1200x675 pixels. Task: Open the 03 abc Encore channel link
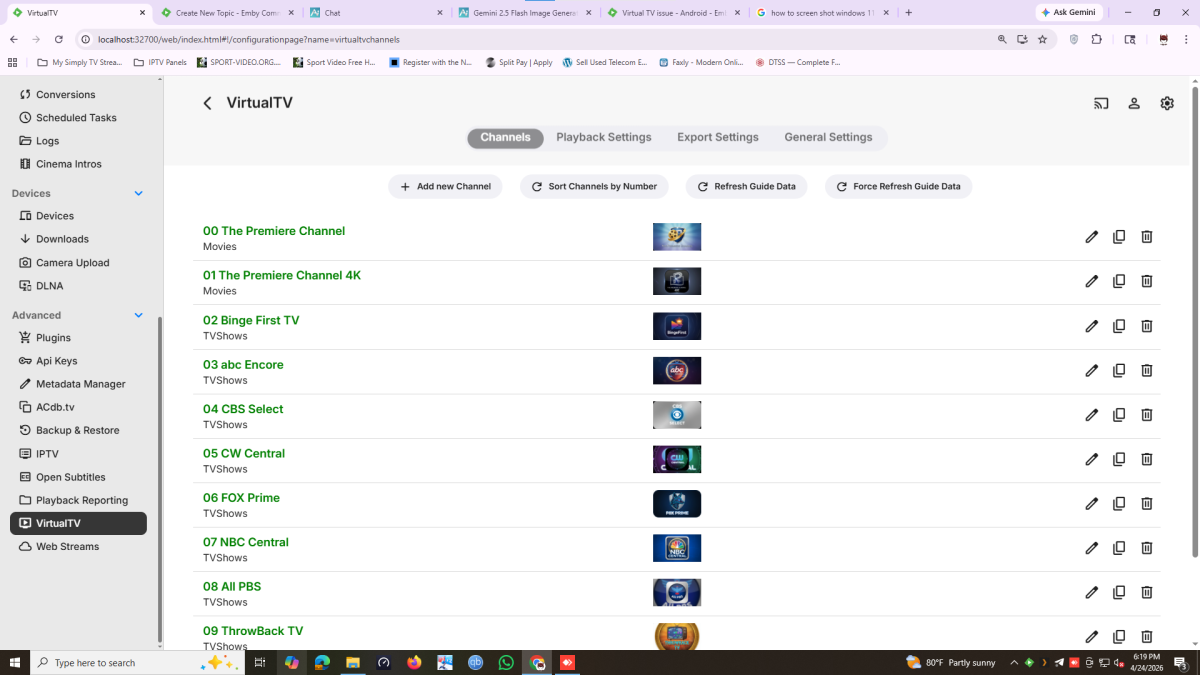[243, 365]
